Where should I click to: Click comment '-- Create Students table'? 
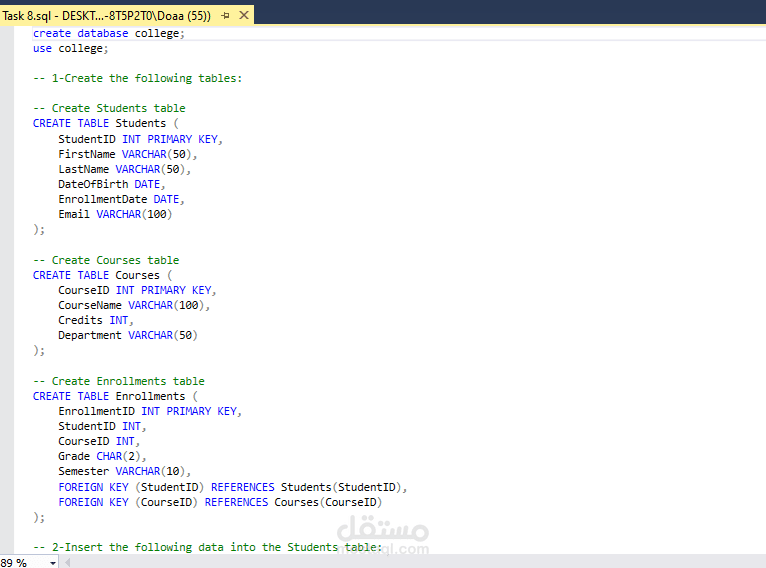tap(109, 108)
